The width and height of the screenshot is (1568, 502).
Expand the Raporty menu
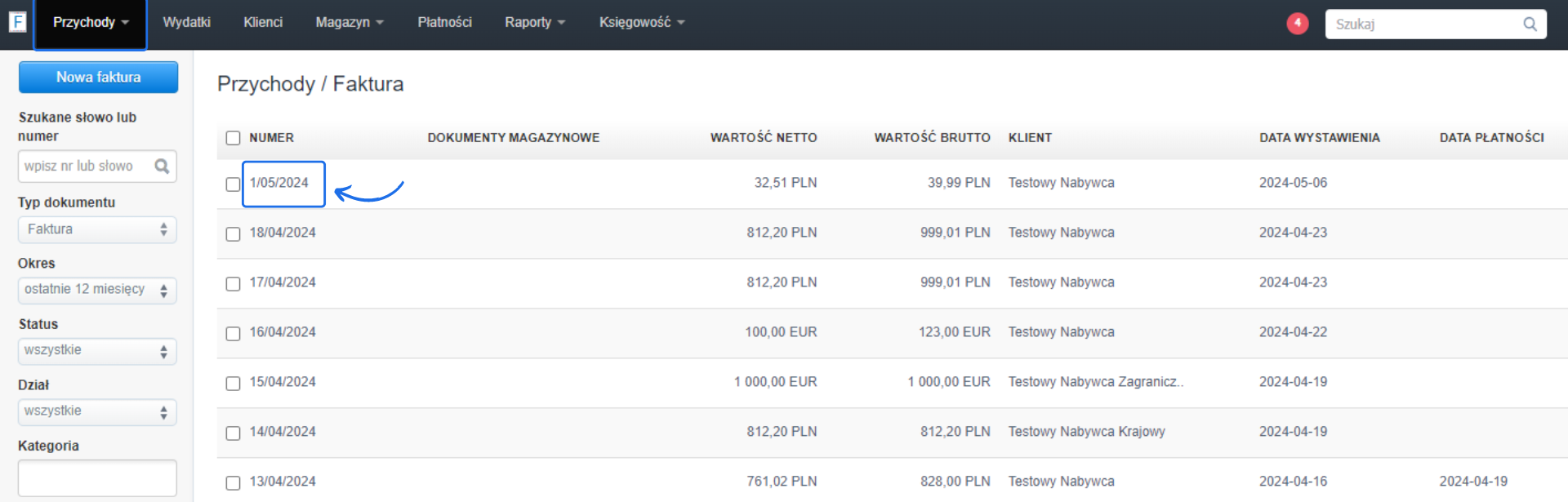click(534, 23)
